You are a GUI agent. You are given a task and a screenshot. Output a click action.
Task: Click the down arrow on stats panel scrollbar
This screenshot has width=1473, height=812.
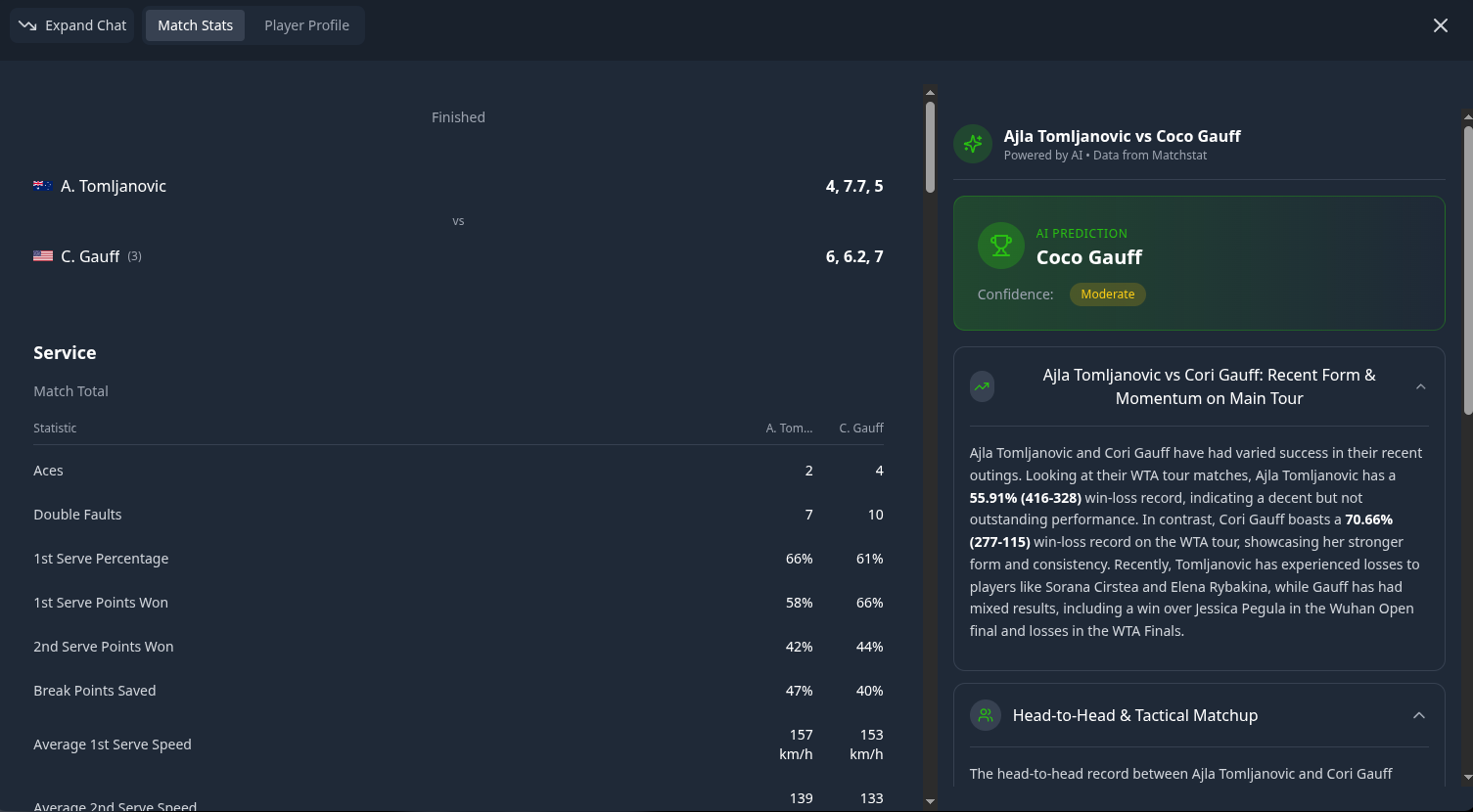930,799
